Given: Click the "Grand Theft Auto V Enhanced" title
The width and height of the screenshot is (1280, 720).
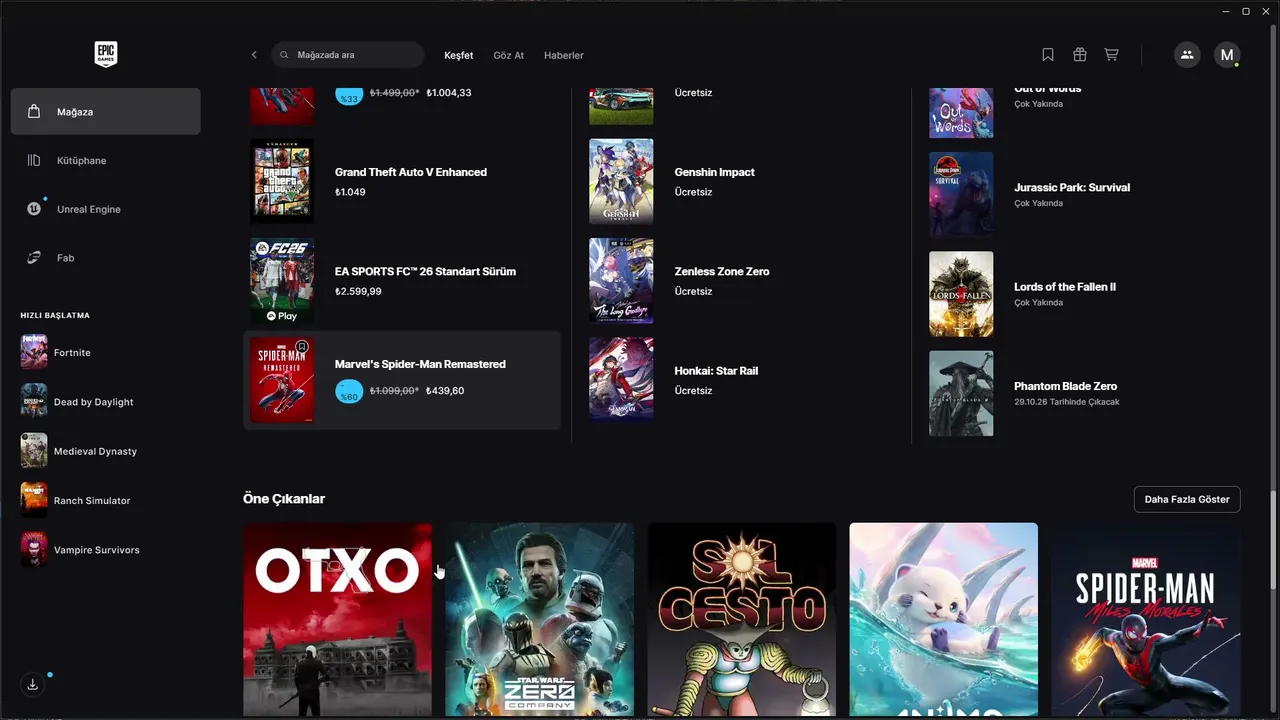Looking at the screenshot, I should pyautogui.click(x=411, y=172).
